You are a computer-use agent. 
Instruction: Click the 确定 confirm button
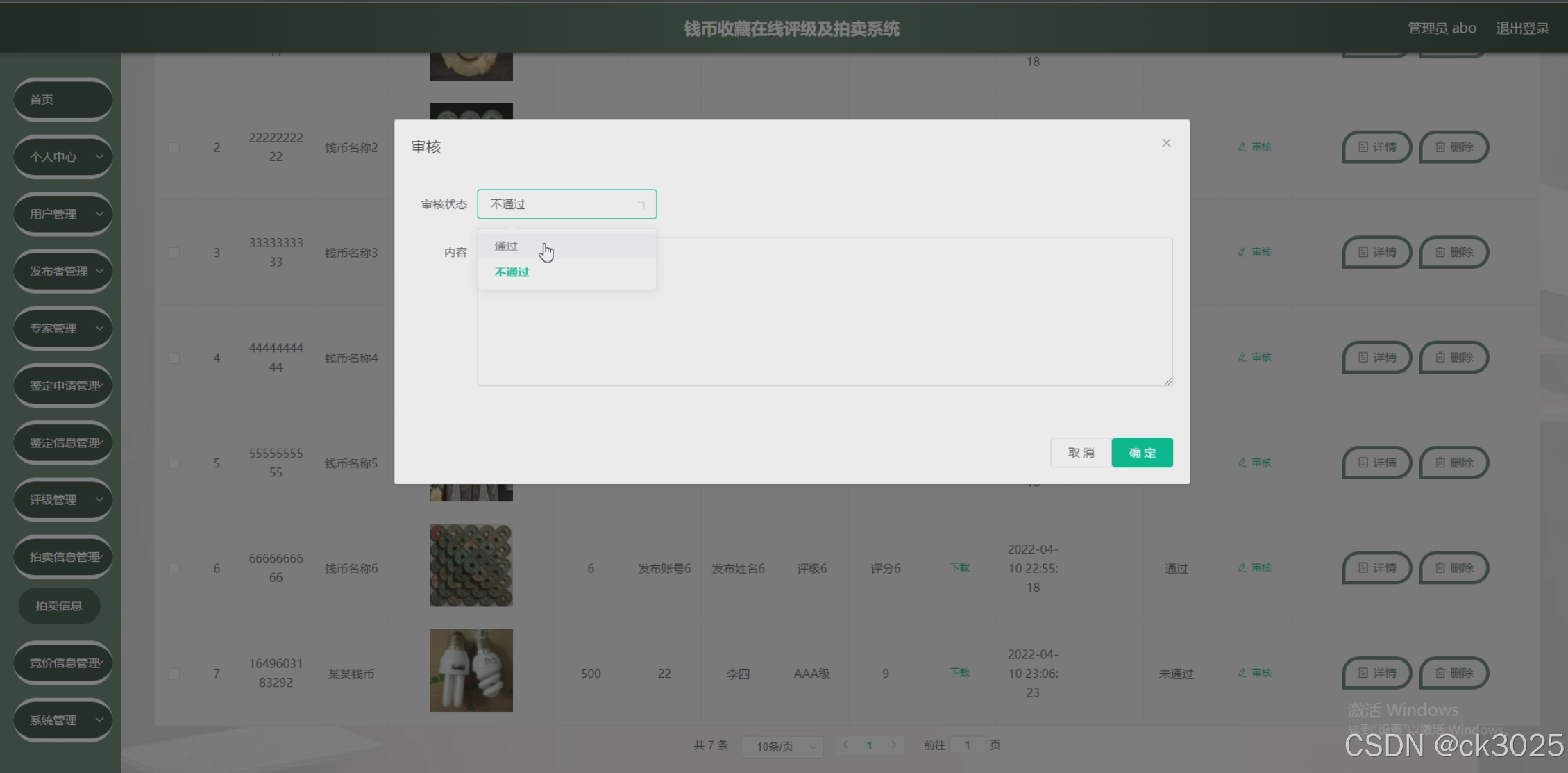click(x=1142, y=453)
